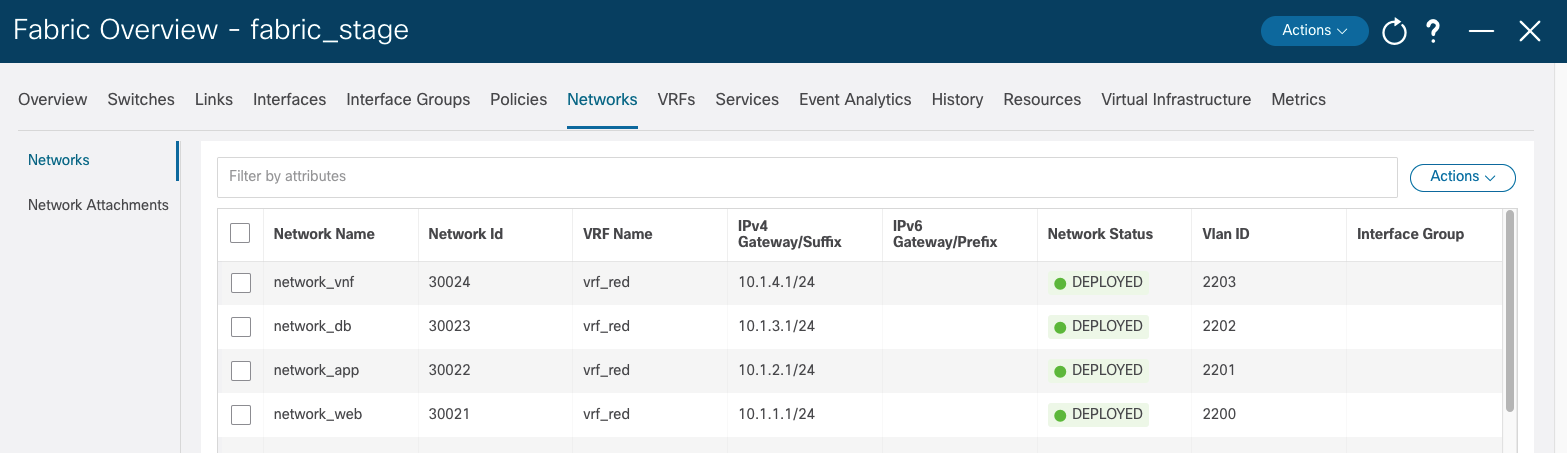Click the DEPLOYED status for network_vnf
The width and height of the screenshot is (1567, 453).
coord(1098,283)
